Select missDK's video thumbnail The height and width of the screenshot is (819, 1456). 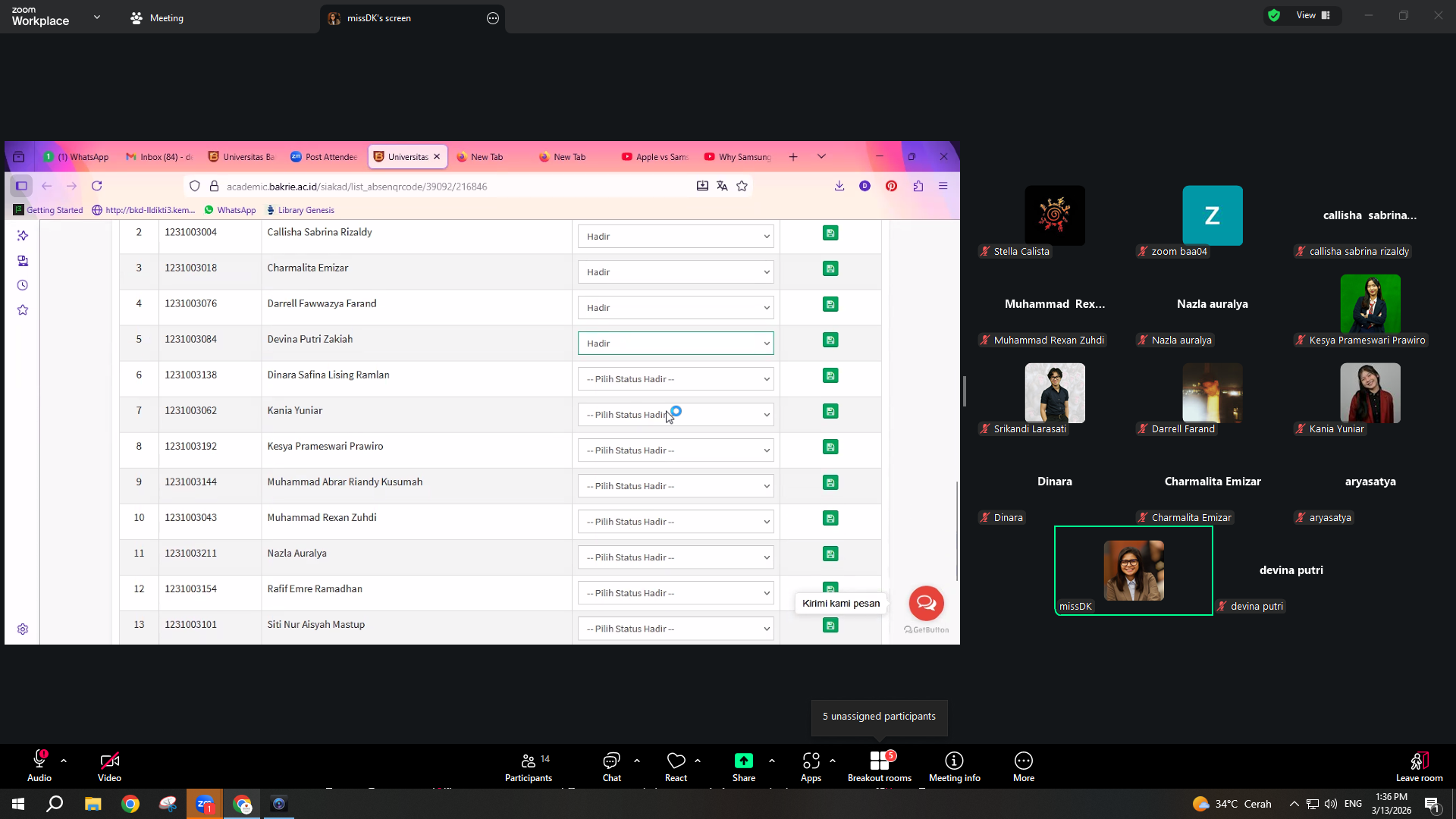point(1134,570)
